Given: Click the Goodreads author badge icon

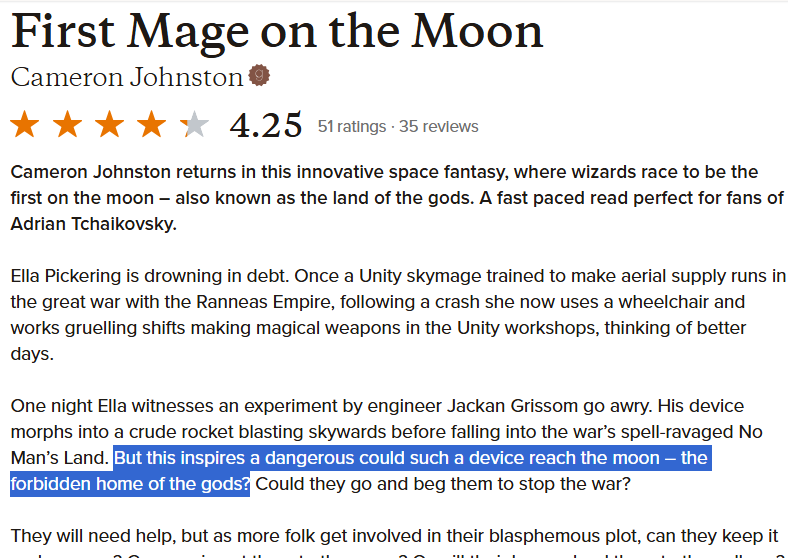Looking at the screenshot, I should pos(259,75).
